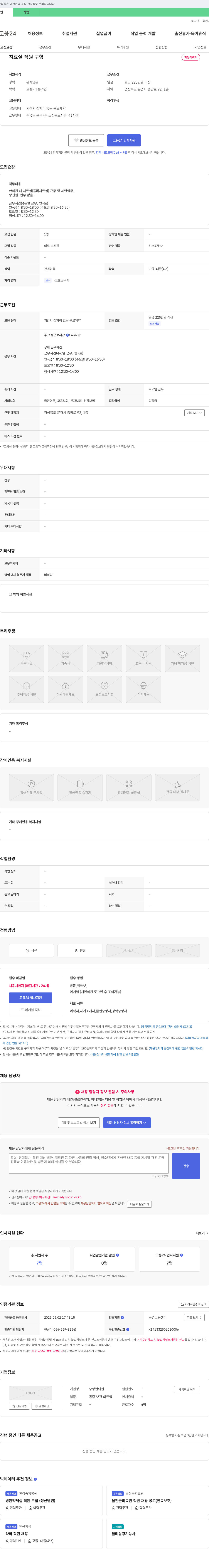Open 개인정보보호법 상세 보기
The height and width of the screenshot is (1568, 209).
(79, 1122)
